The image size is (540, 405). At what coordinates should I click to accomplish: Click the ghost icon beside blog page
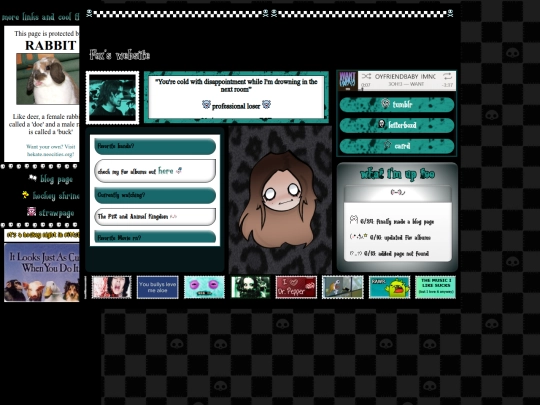[x=33, y=178]
